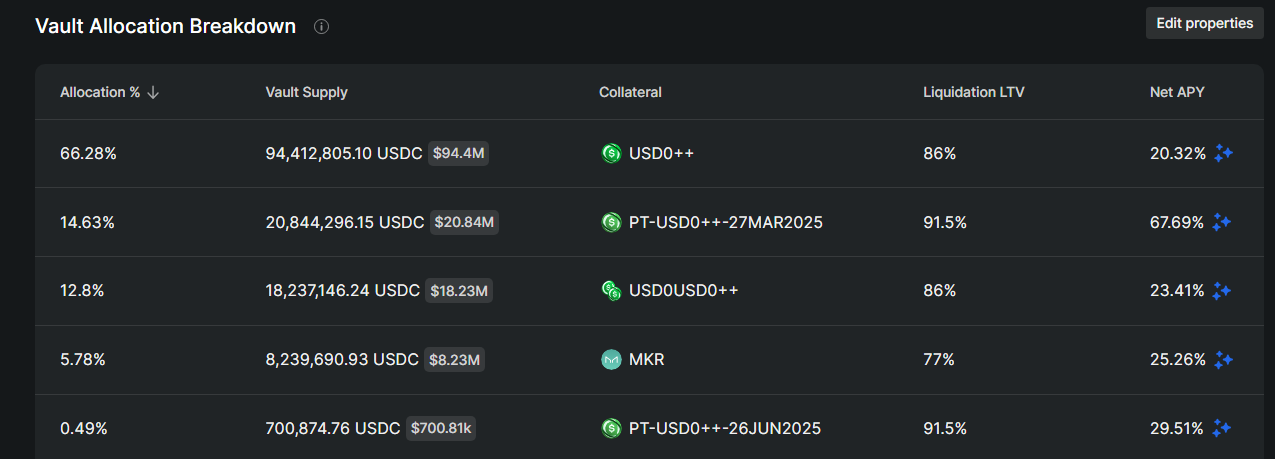The image size is (1275, 459).
Task: Click the Net APY column header
Action: click(x=1177, y=92)
